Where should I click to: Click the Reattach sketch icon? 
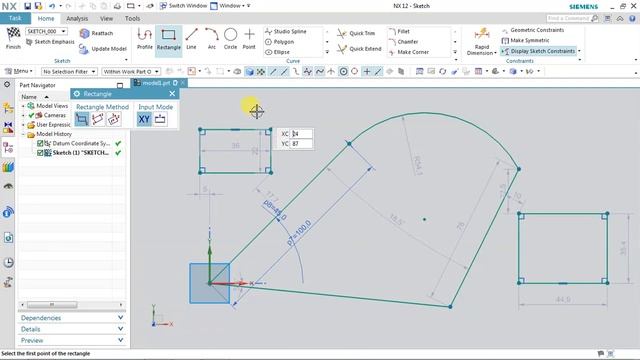click(84, 33)
